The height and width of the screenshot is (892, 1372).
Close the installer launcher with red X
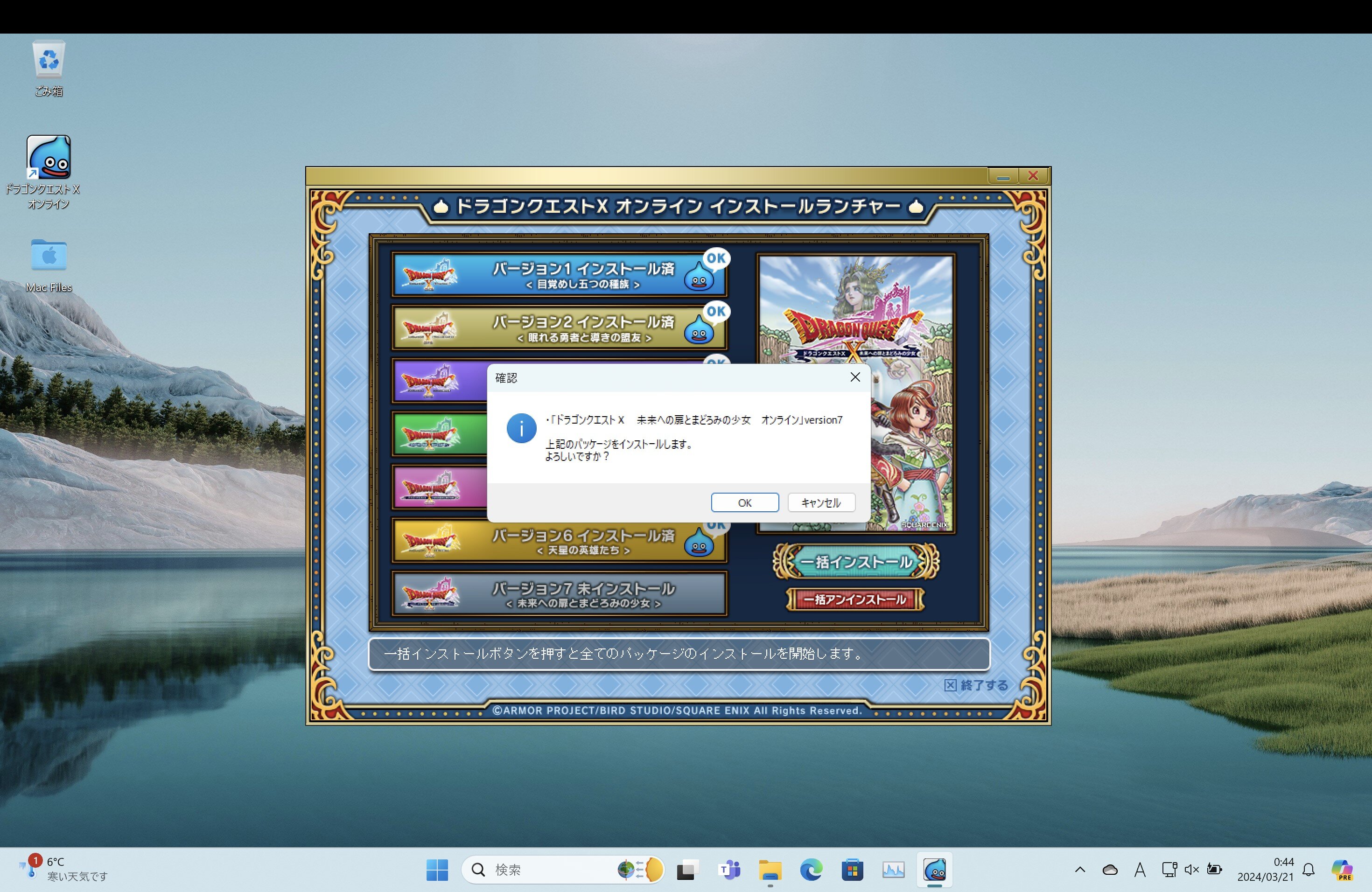pyautogui.click(x=1033, y=176)
